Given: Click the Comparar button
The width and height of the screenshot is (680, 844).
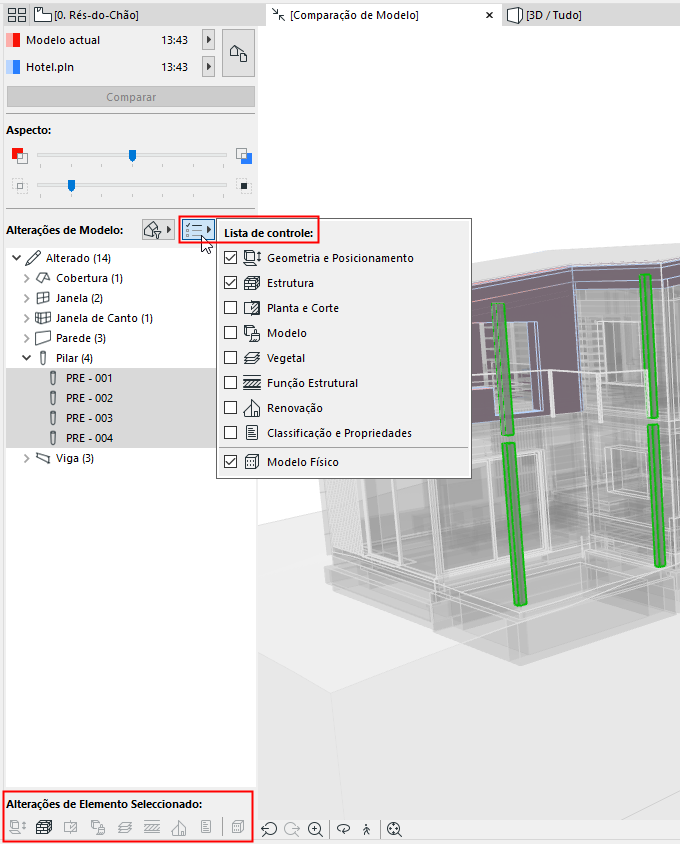Looking at the screenshot, I should click(x=131, y=97).
